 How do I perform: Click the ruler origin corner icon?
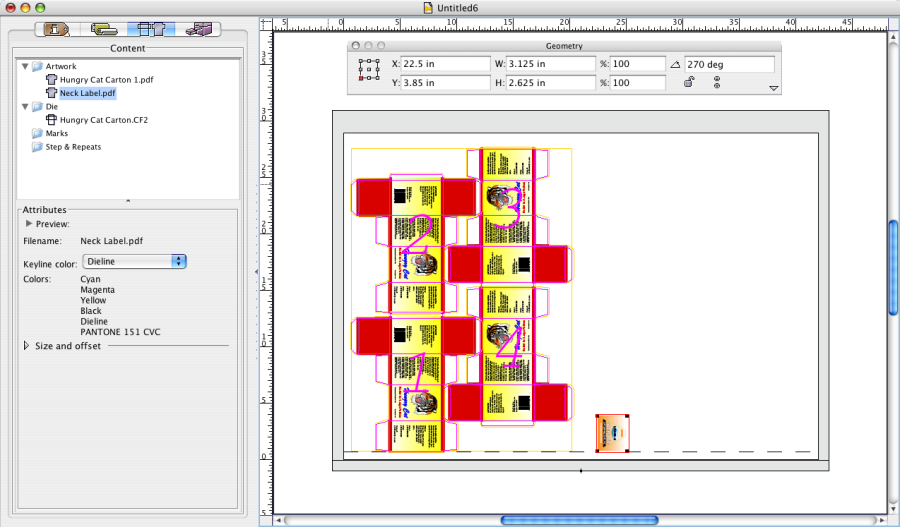tap(266, 24)
